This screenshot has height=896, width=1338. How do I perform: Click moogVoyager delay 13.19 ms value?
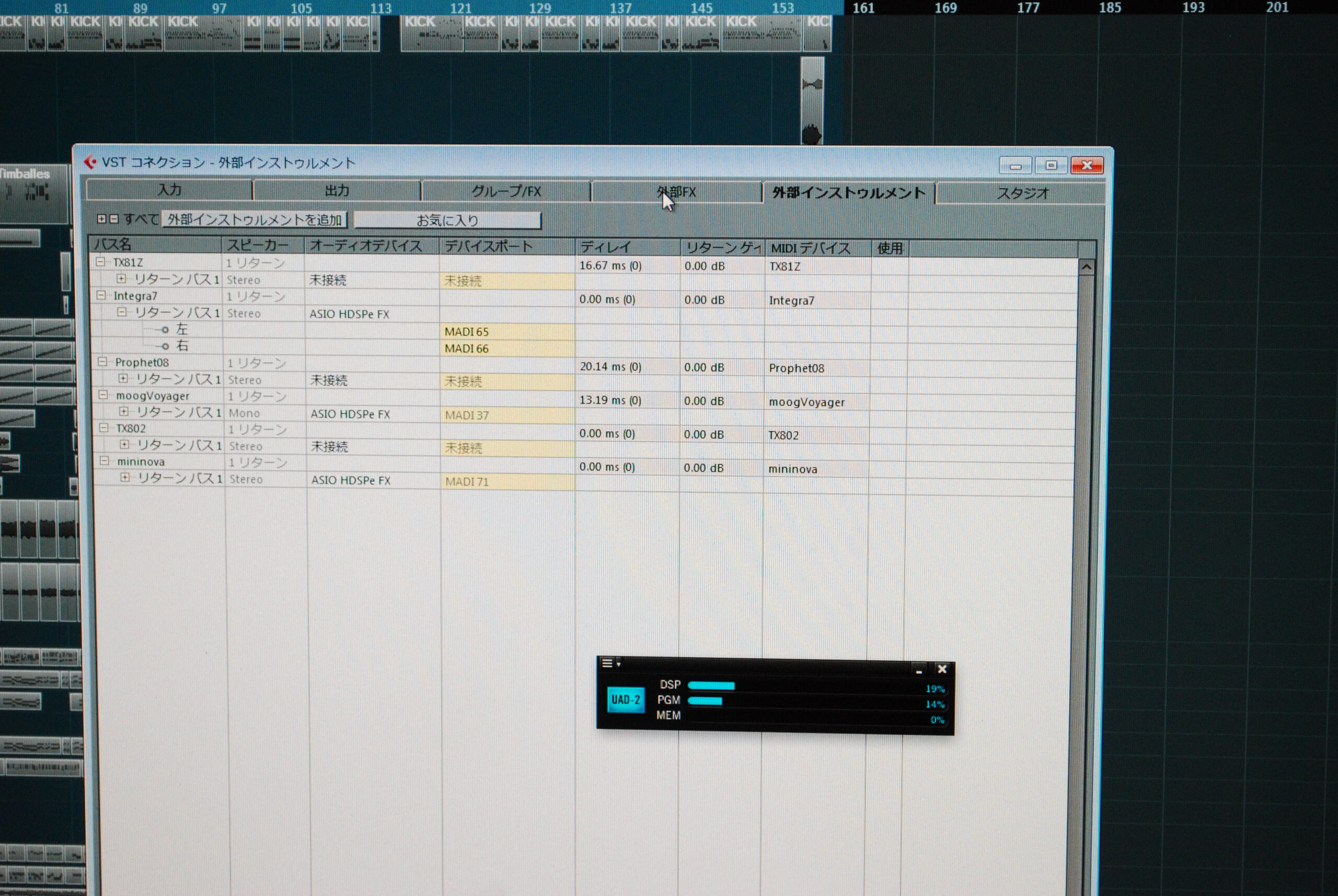pyautogui.click(x=610, y=400)
